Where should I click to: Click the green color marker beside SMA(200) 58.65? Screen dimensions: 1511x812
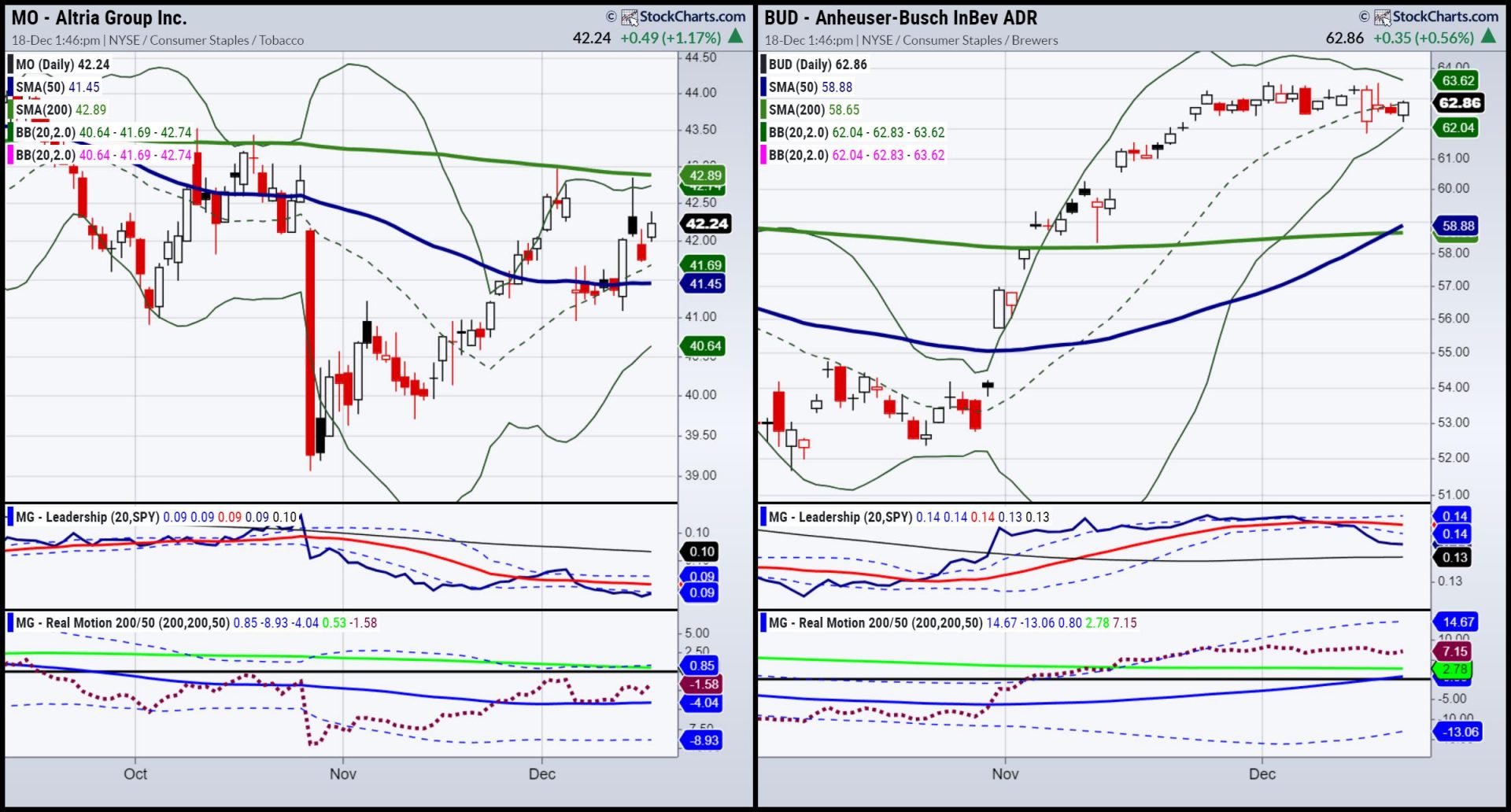tap(763, 110)
